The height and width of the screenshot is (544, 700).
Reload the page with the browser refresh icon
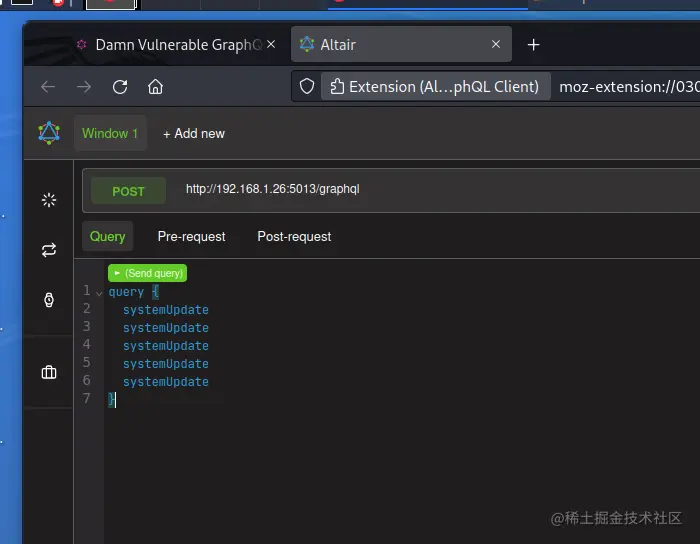click(120, 87)
